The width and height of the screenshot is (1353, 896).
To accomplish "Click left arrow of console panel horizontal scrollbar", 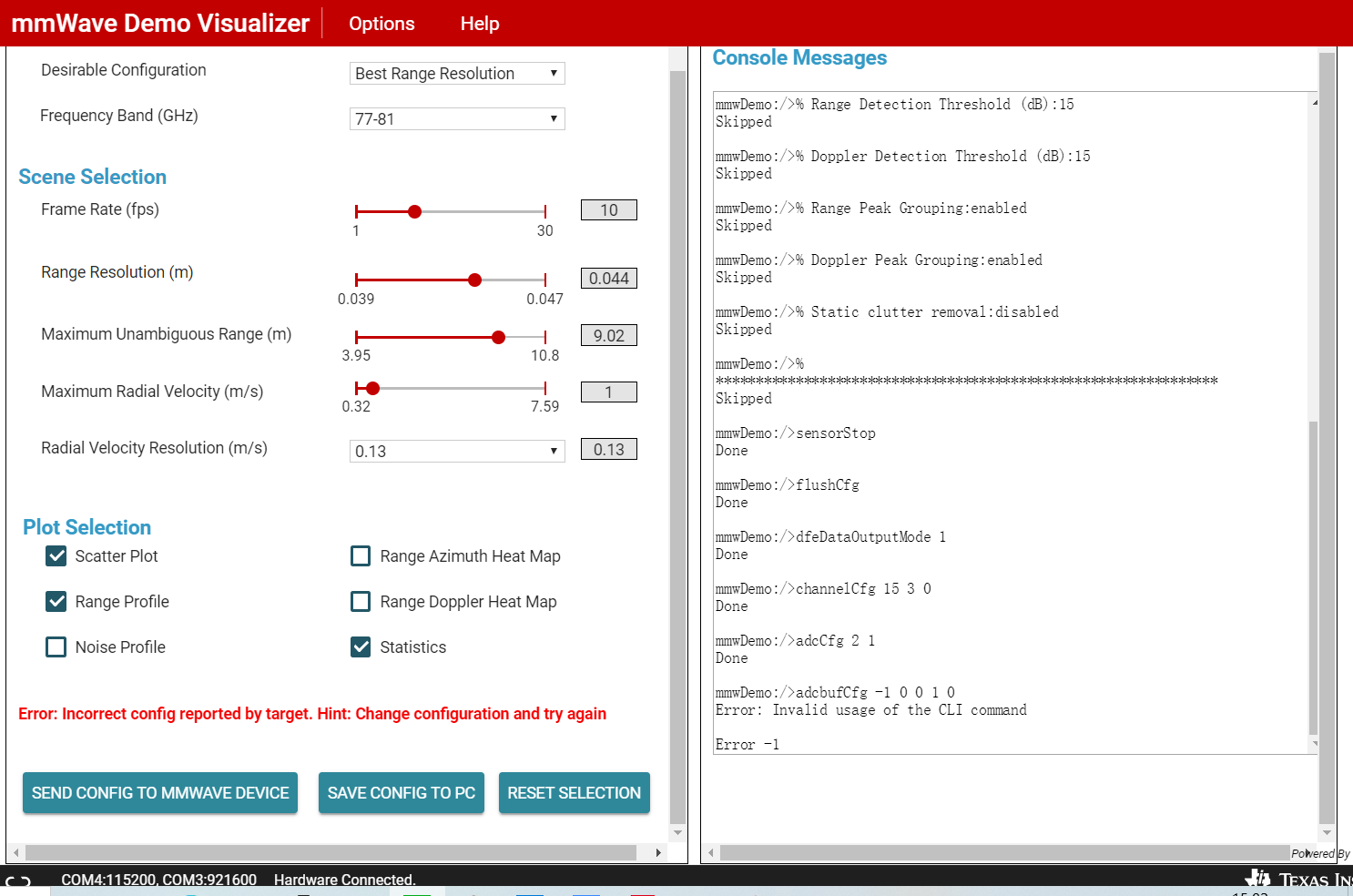I will [711, 853].
